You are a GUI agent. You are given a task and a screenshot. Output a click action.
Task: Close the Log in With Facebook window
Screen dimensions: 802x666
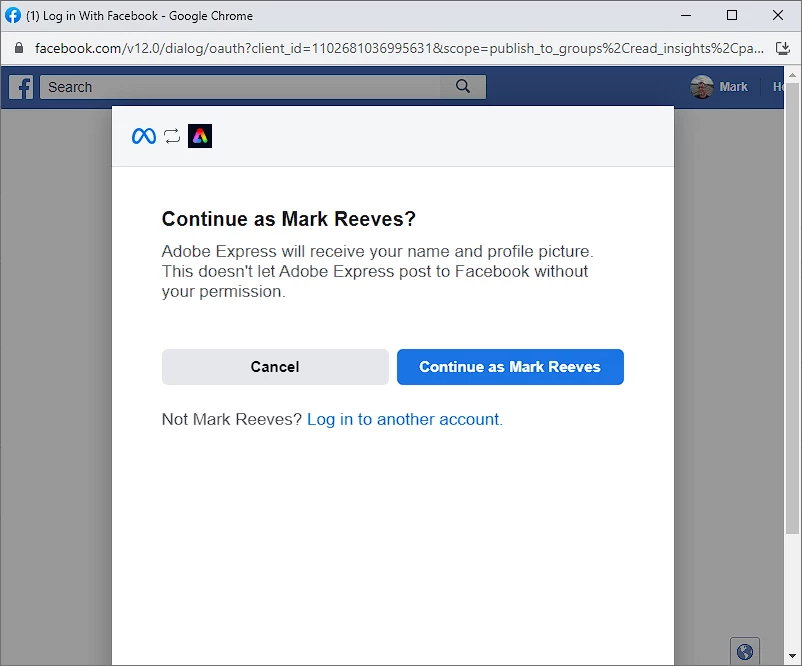pyautogui.click(x=778, y=15)
